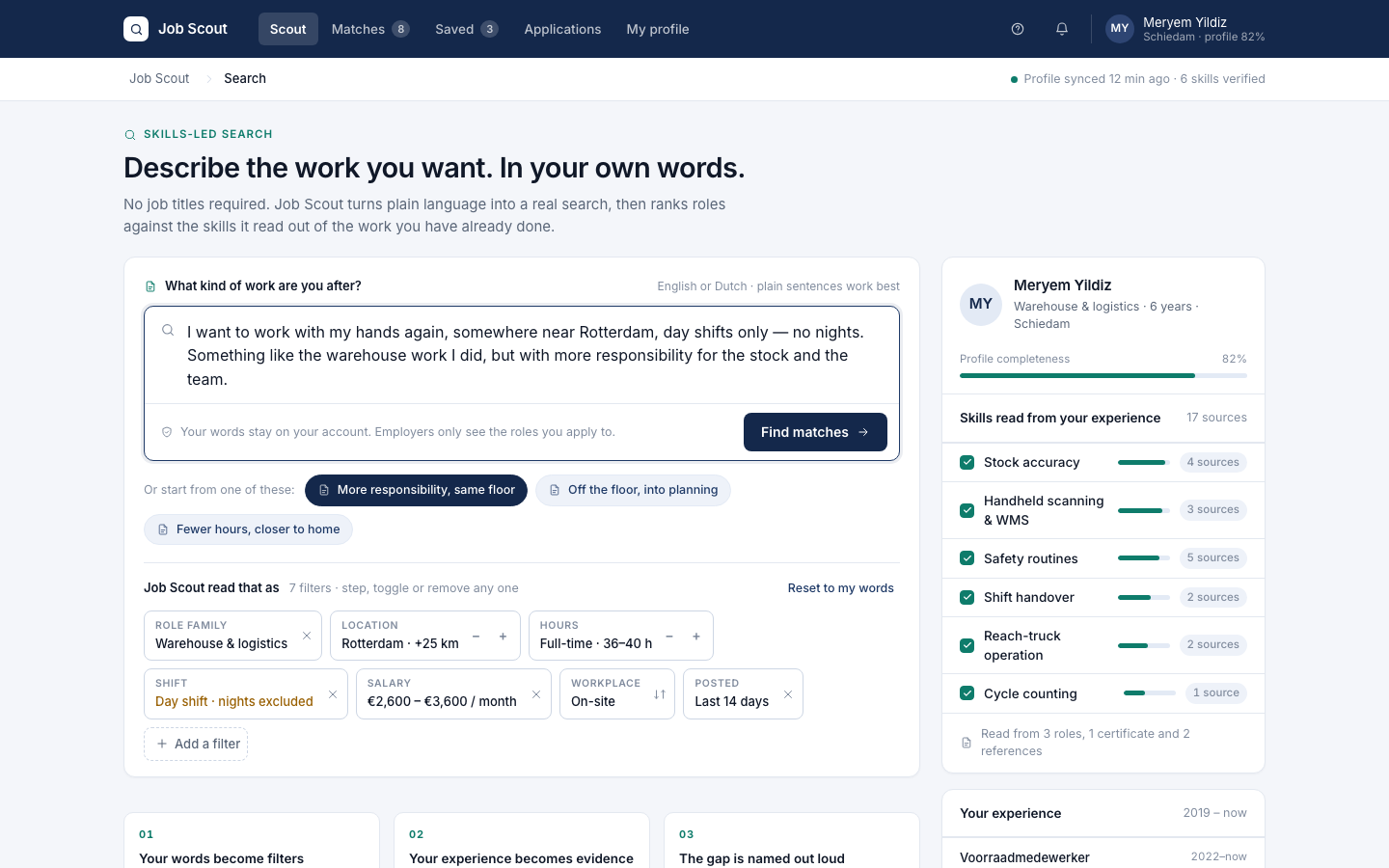Select 'More responsibility, same floor' suggestion
The height and width of the screenshot is (868, 1389).
click(x=416, y=490)
